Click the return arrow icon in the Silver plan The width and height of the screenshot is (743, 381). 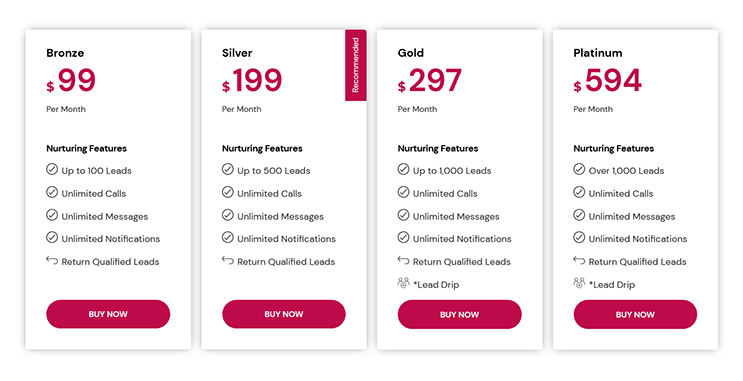tap(227, 260)
